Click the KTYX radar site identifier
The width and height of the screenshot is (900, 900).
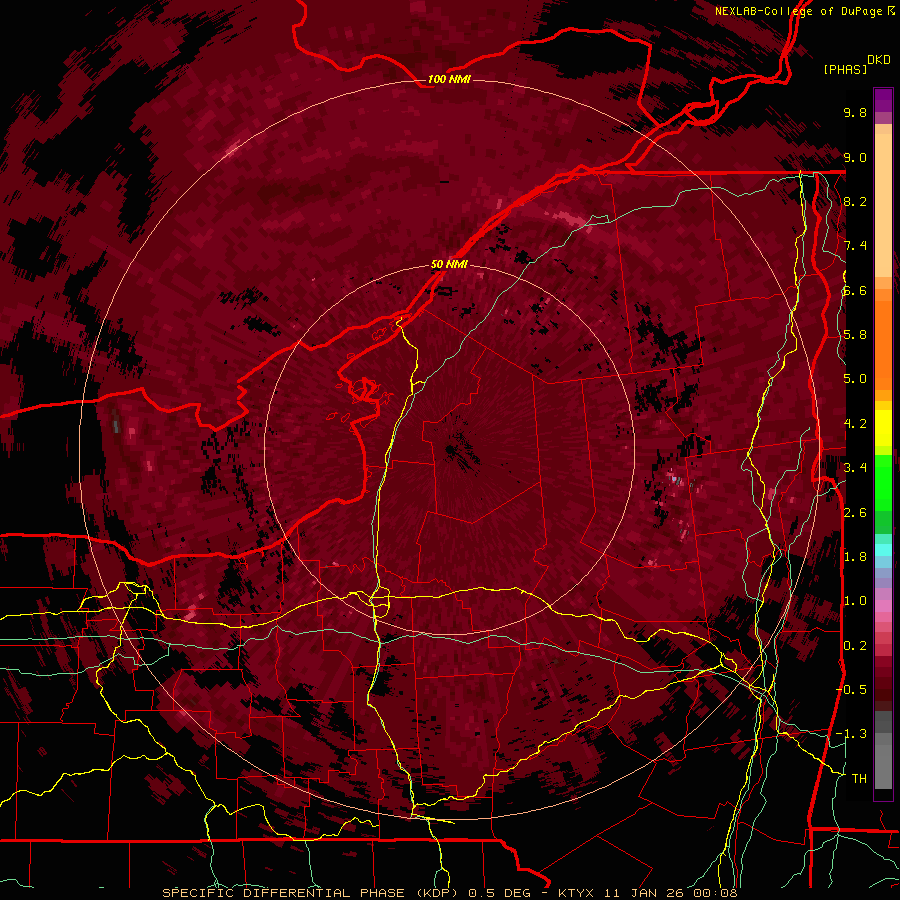(x=577, y=893)
